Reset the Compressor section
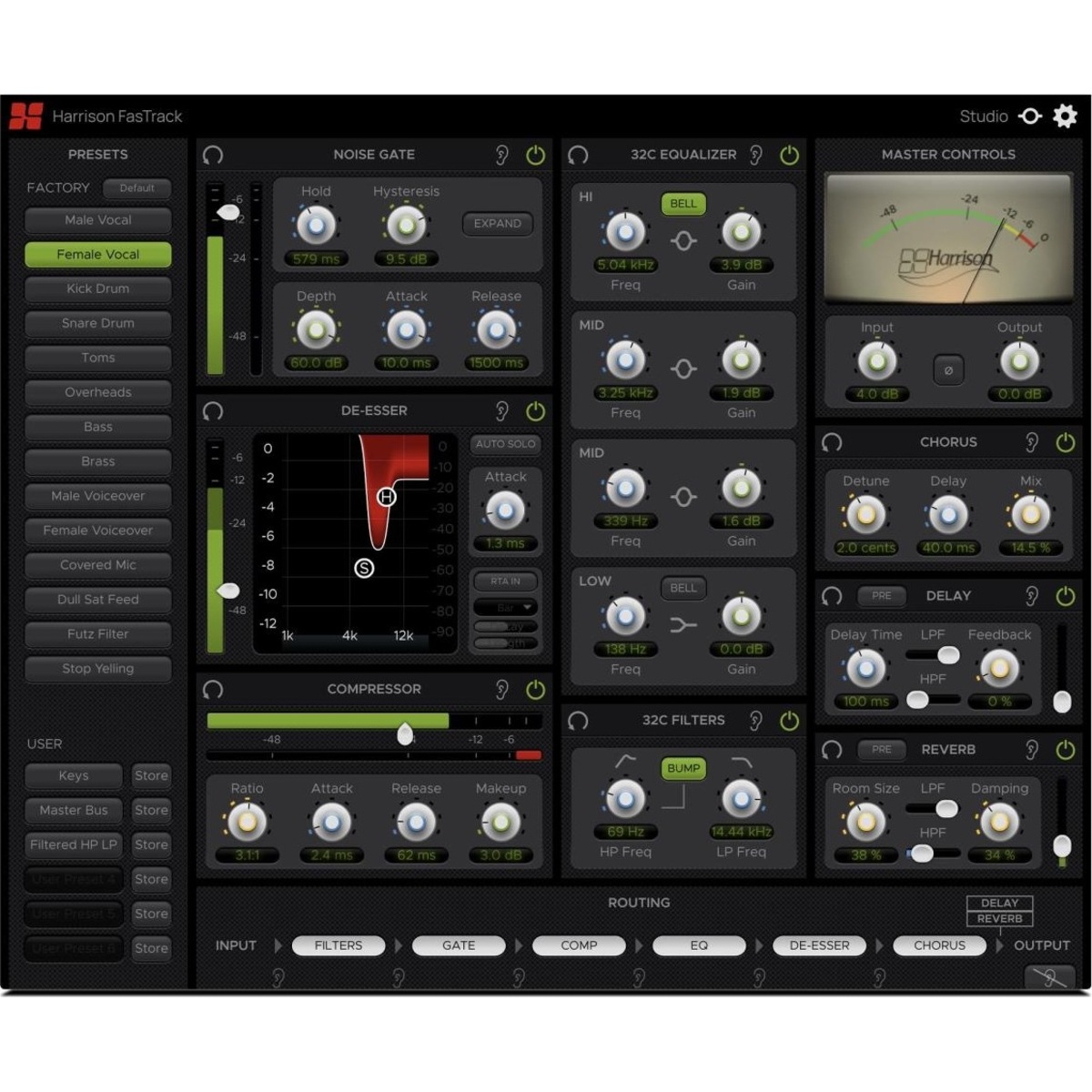 click(214, 689)
